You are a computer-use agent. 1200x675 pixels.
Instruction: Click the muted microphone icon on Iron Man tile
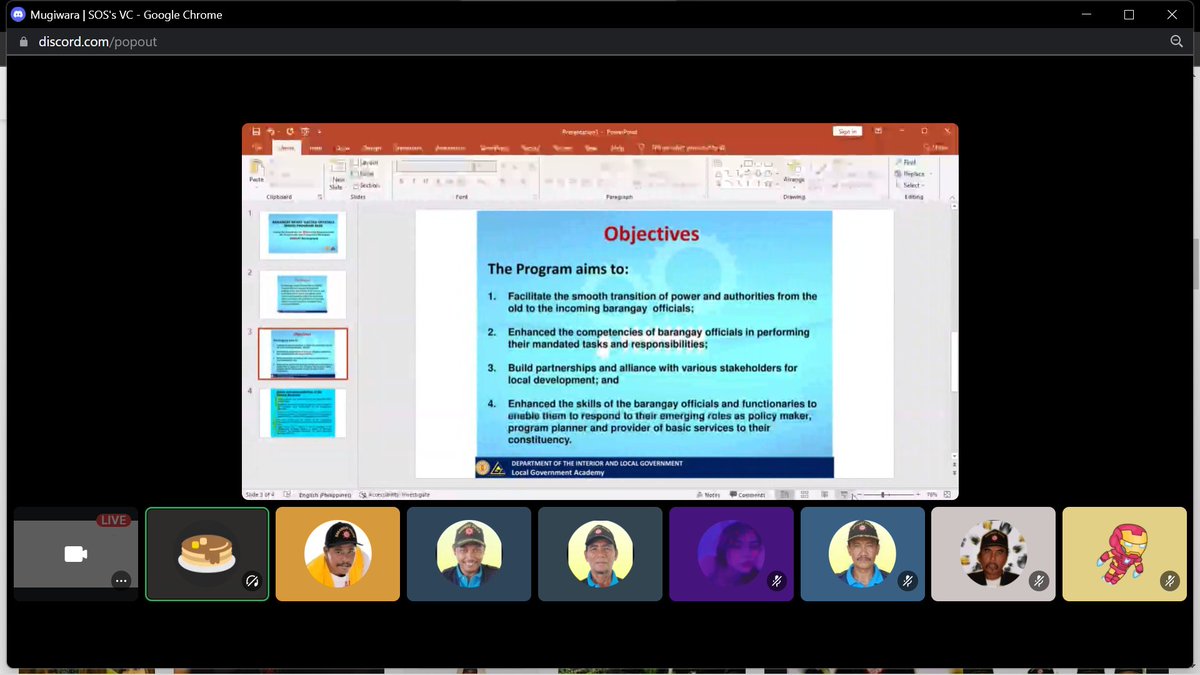click(1169, 580)
